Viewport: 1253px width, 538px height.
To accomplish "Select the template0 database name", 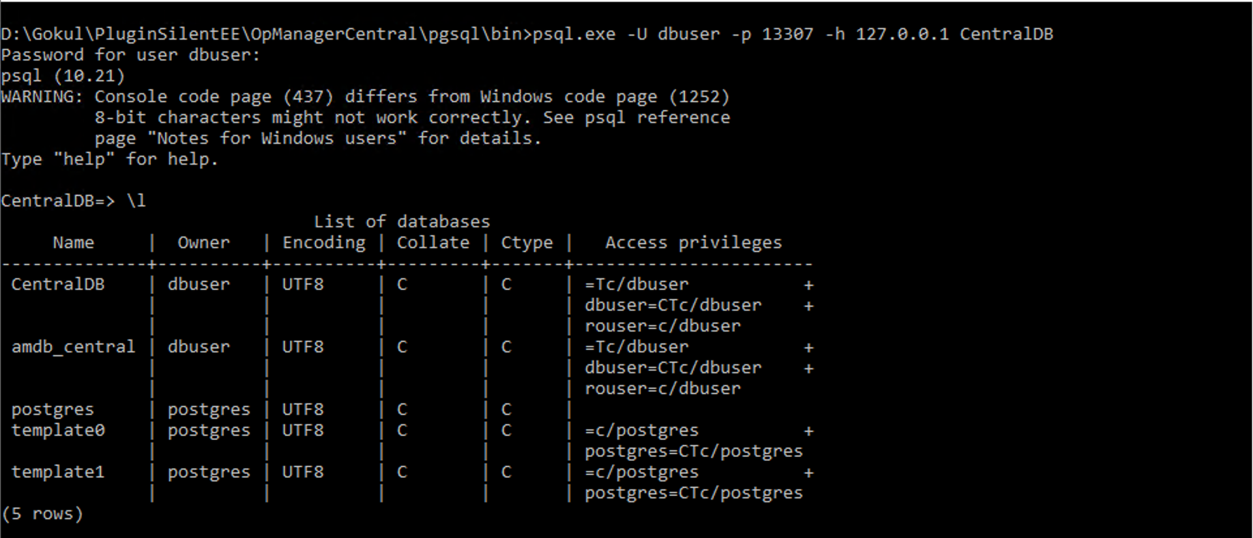I will point(58,430).
